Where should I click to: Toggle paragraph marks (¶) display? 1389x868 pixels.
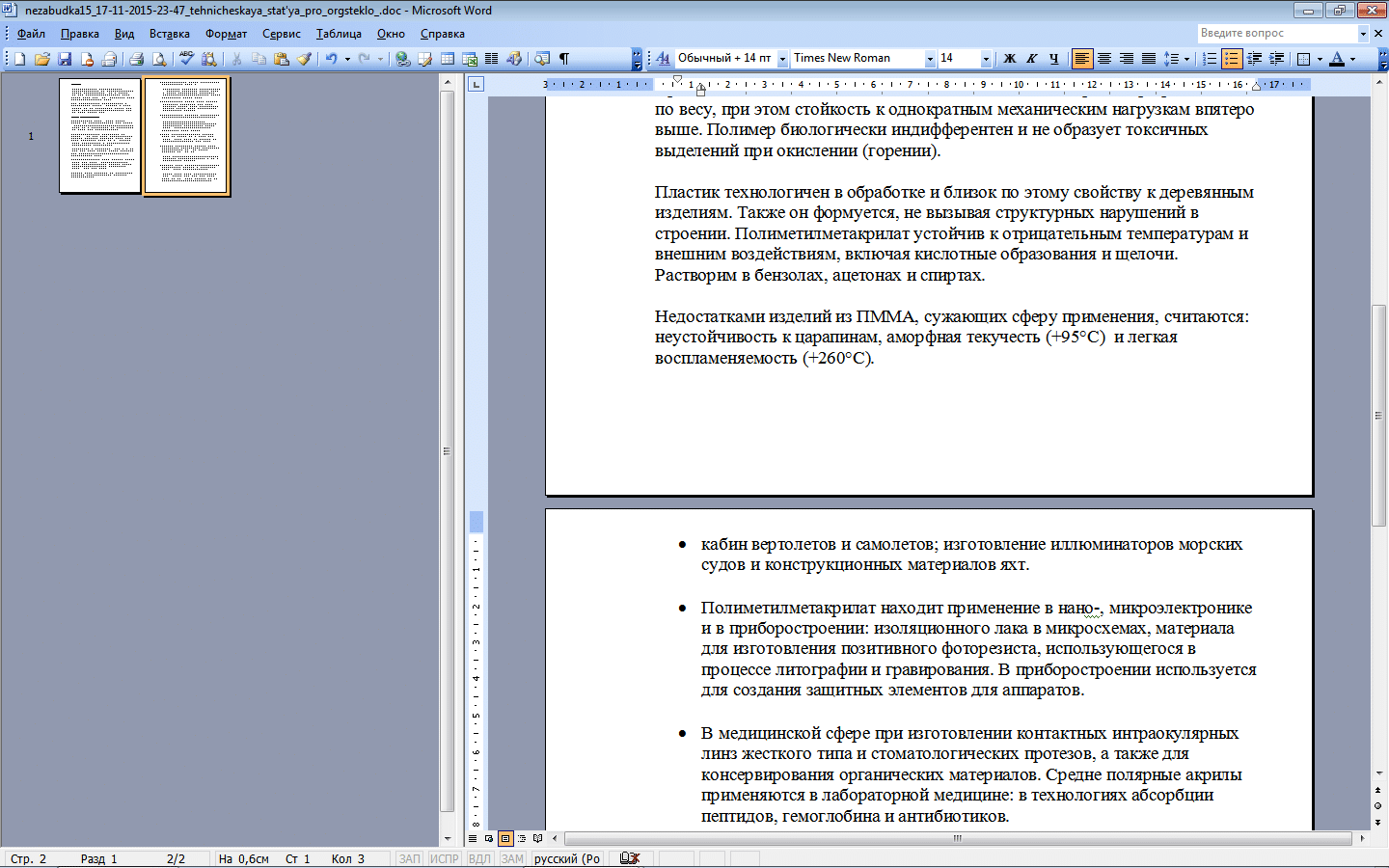point(564,59)
